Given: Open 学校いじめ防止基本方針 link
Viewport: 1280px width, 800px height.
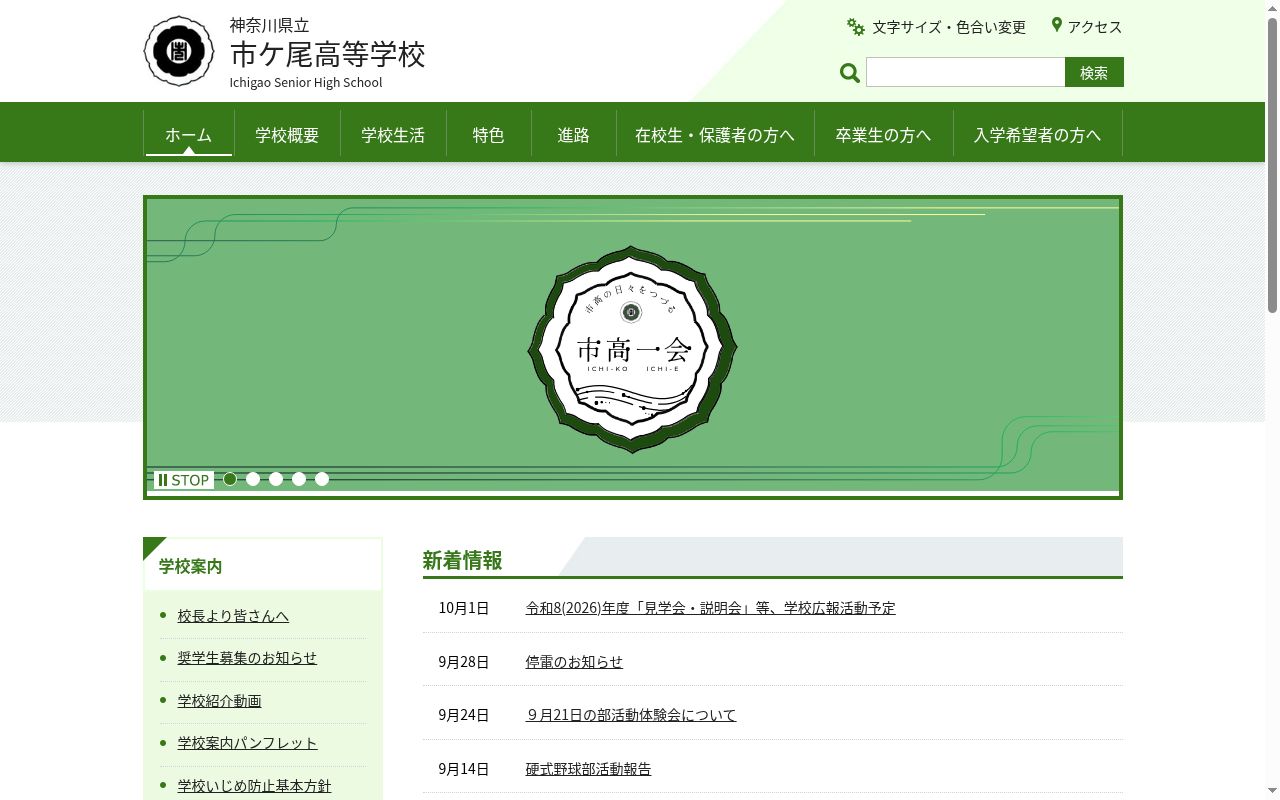Looking at the screenshot, I should click(x=254, y=786).
